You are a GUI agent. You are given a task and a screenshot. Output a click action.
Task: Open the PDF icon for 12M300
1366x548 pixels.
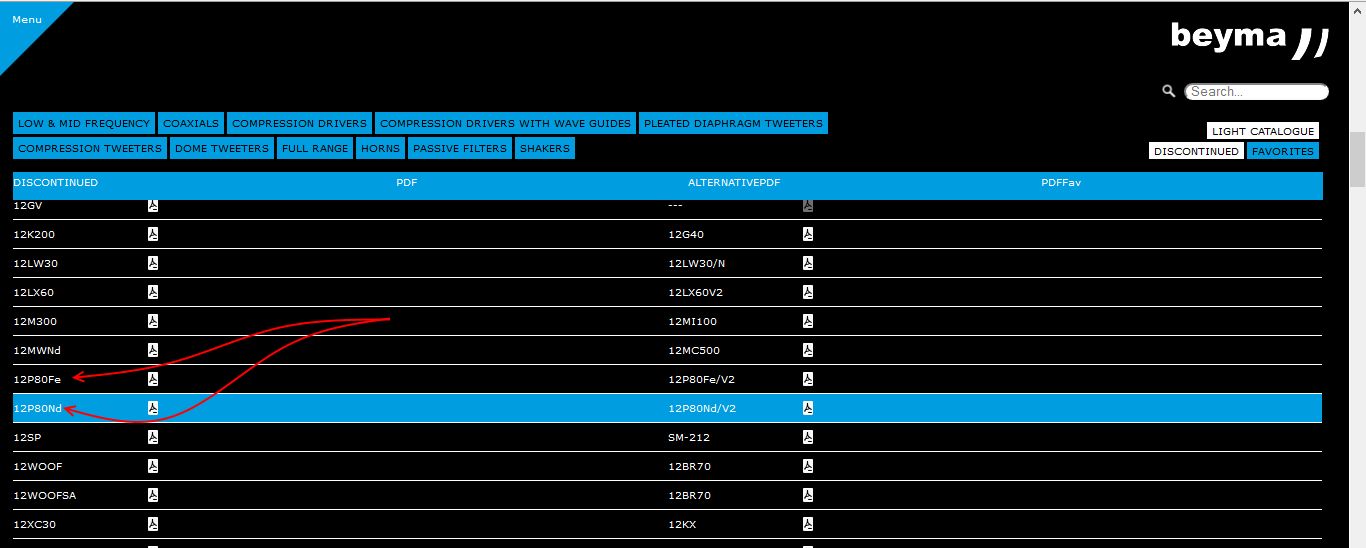153,321
